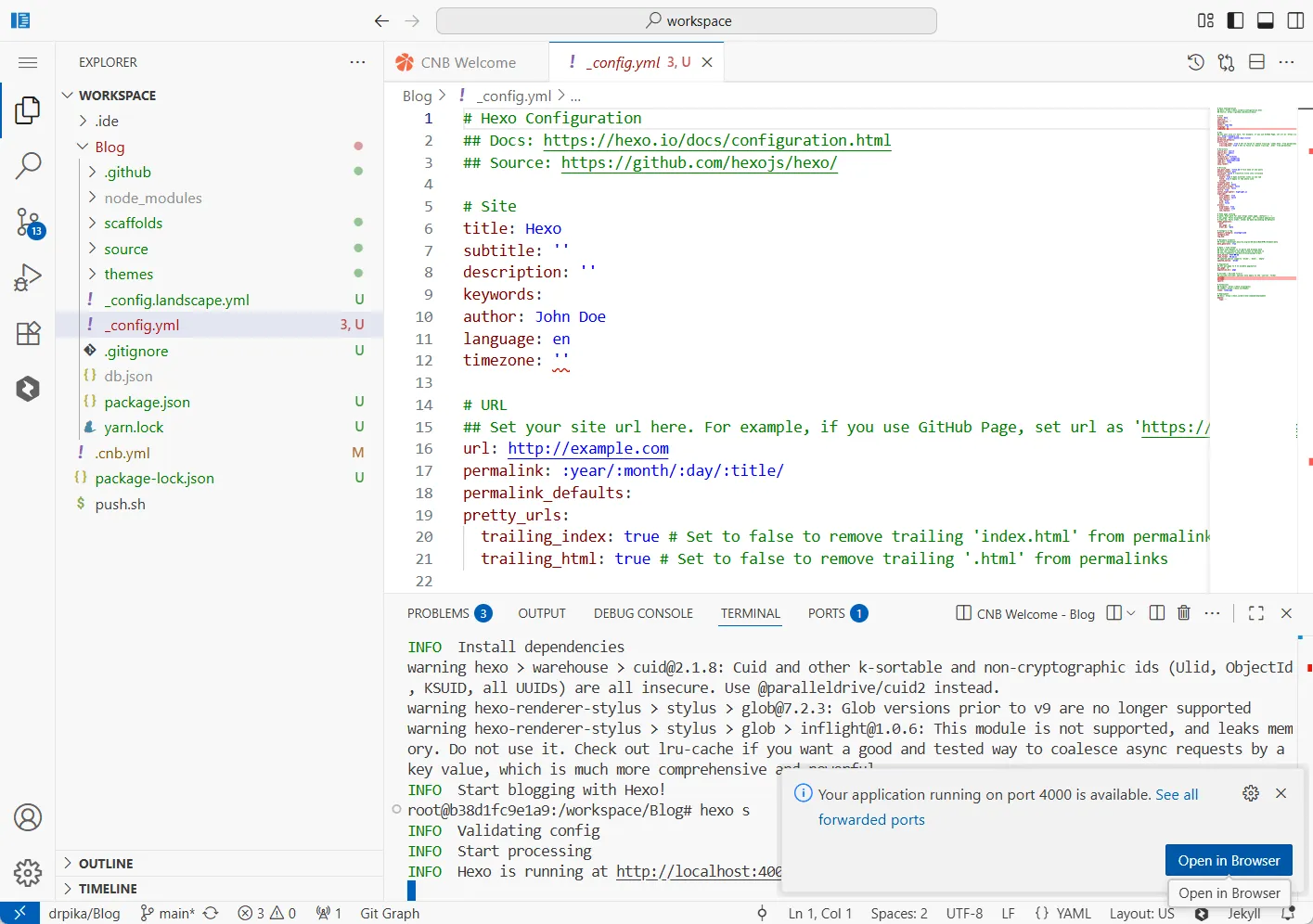Viewport: 1313px width, 924px height.
Task: Open the Explorer view in activity bar
Action: point(28,110)
